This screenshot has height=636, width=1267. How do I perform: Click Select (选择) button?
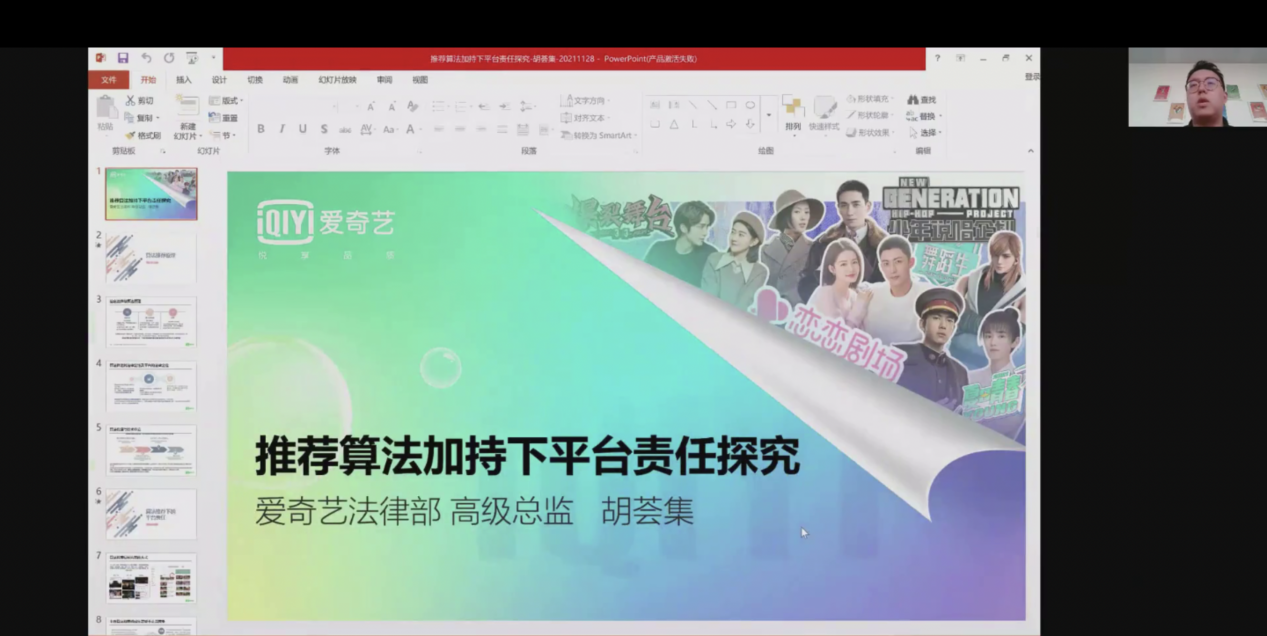(x=924, y=132)
